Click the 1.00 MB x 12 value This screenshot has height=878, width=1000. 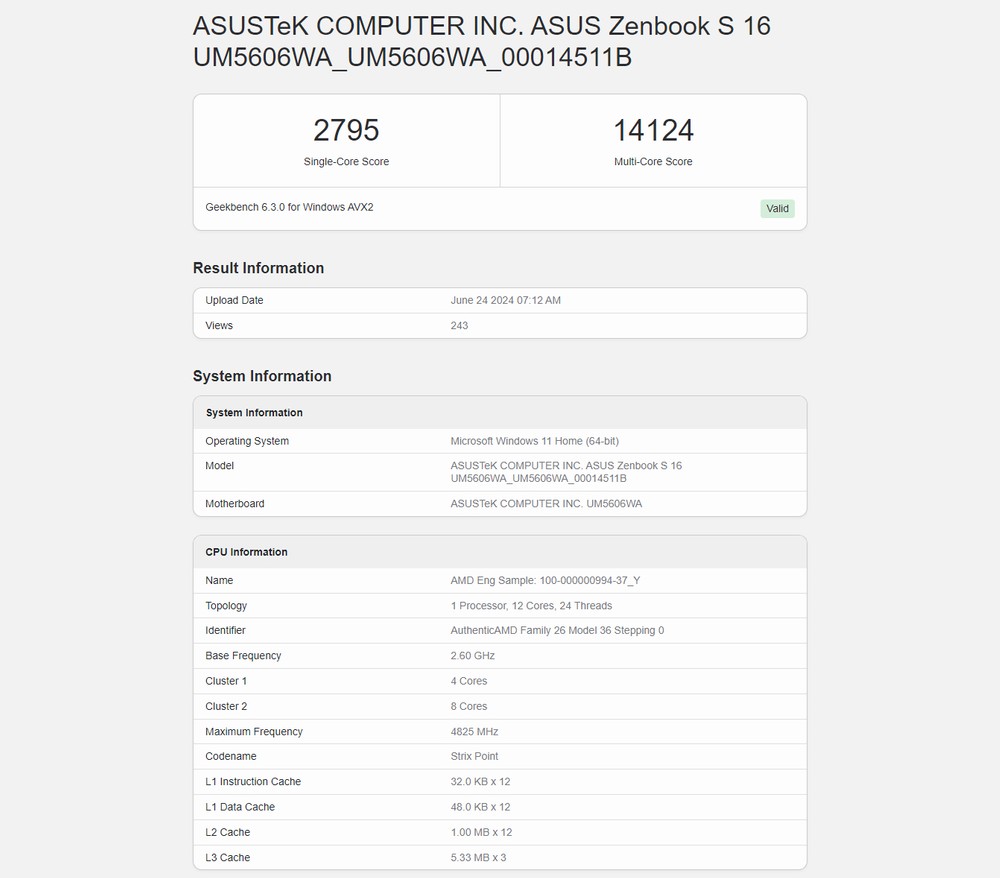pos(482,833)
